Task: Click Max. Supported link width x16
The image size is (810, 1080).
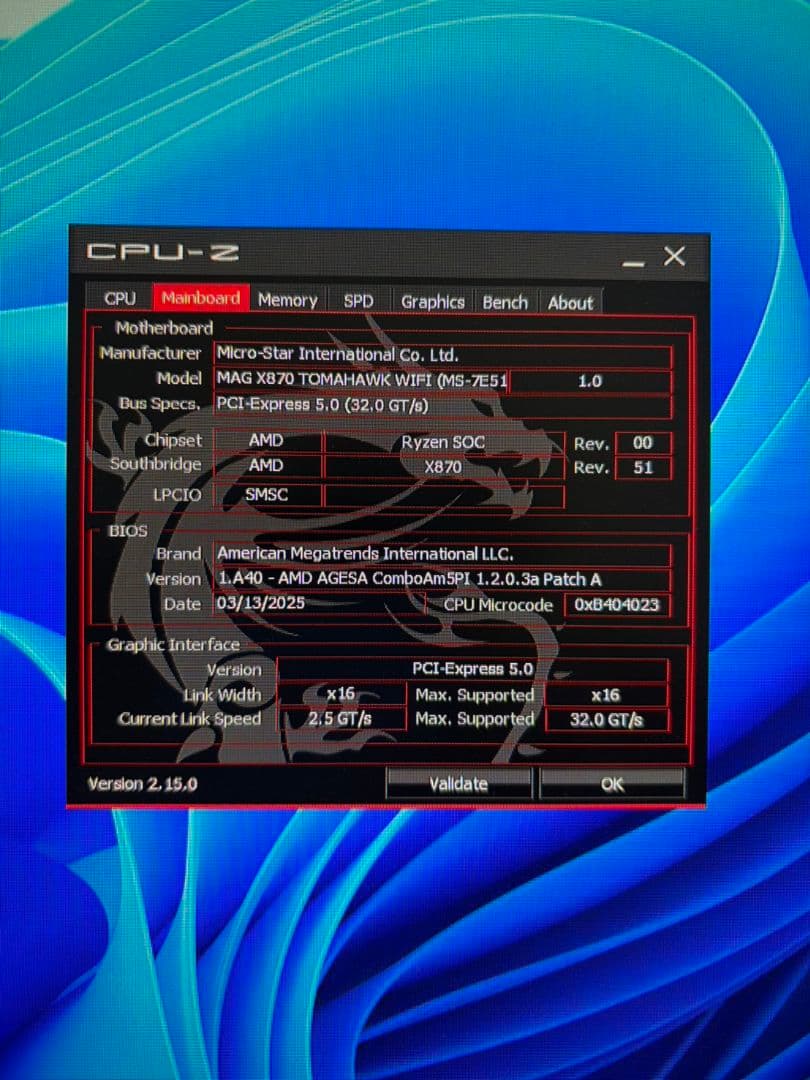Action: (606, 695)
